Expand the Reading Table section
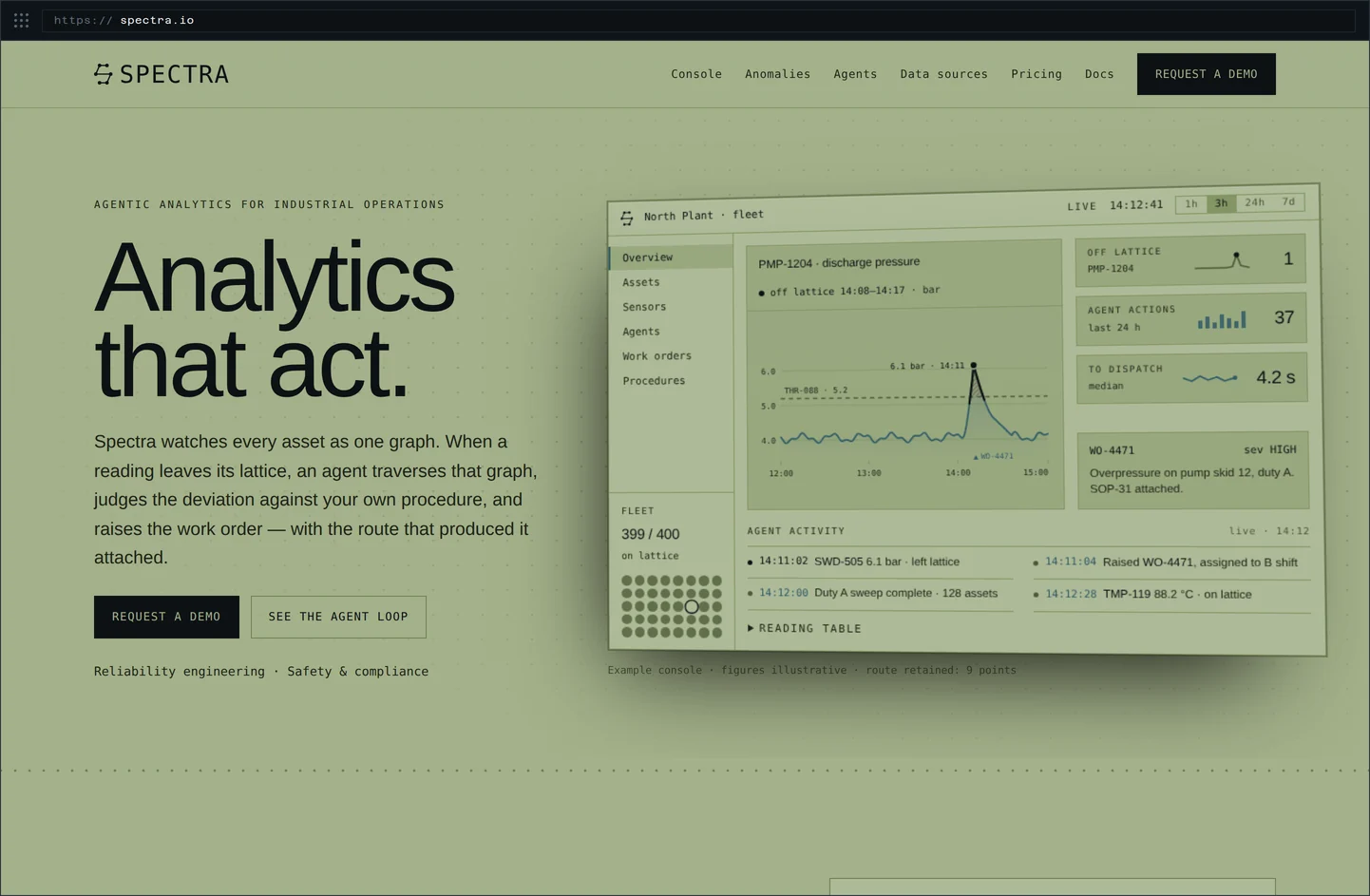Image resolution: width=1370 pixels, height=896 pixels. click(x=805, y=628)
